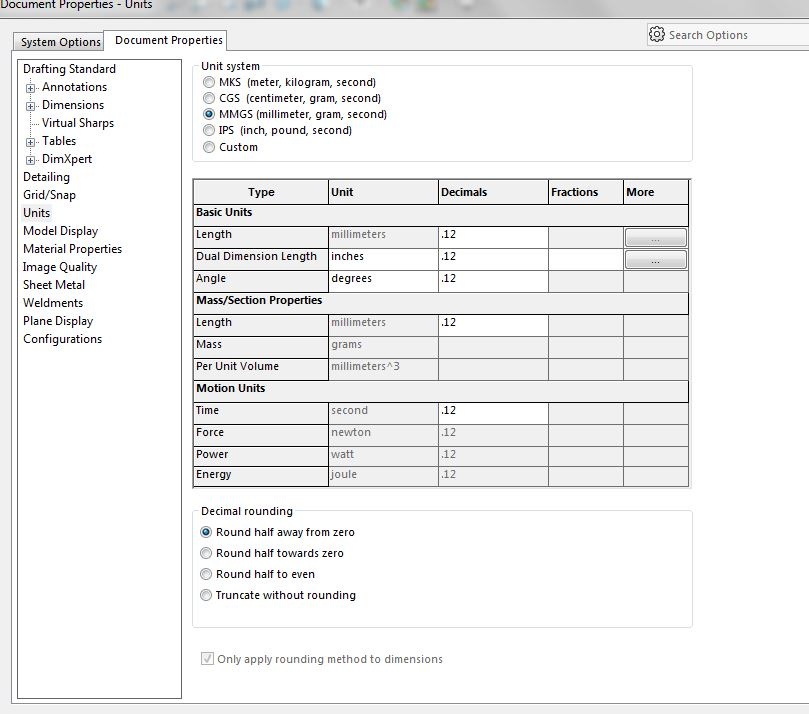Open Drafting Standard settings
Screen dimensions: 809x714
coord(69,69)
